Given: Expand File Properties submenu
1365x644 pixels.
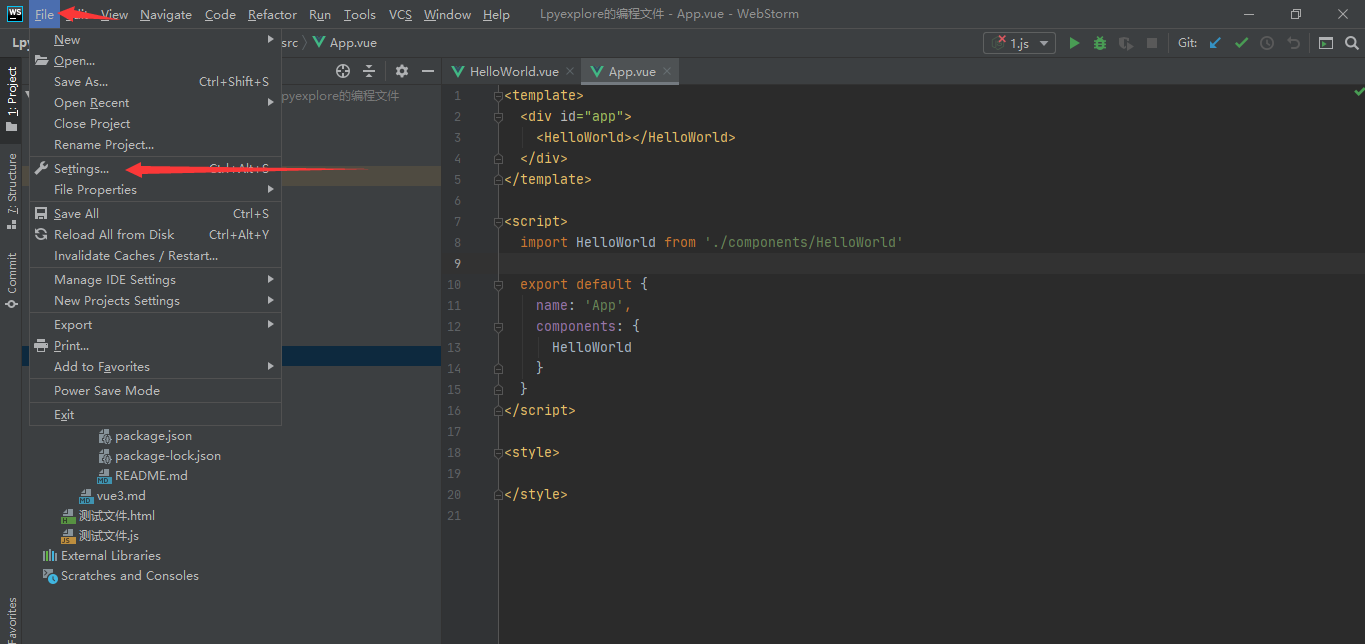Looking at the screenshot, I should 155,190.
